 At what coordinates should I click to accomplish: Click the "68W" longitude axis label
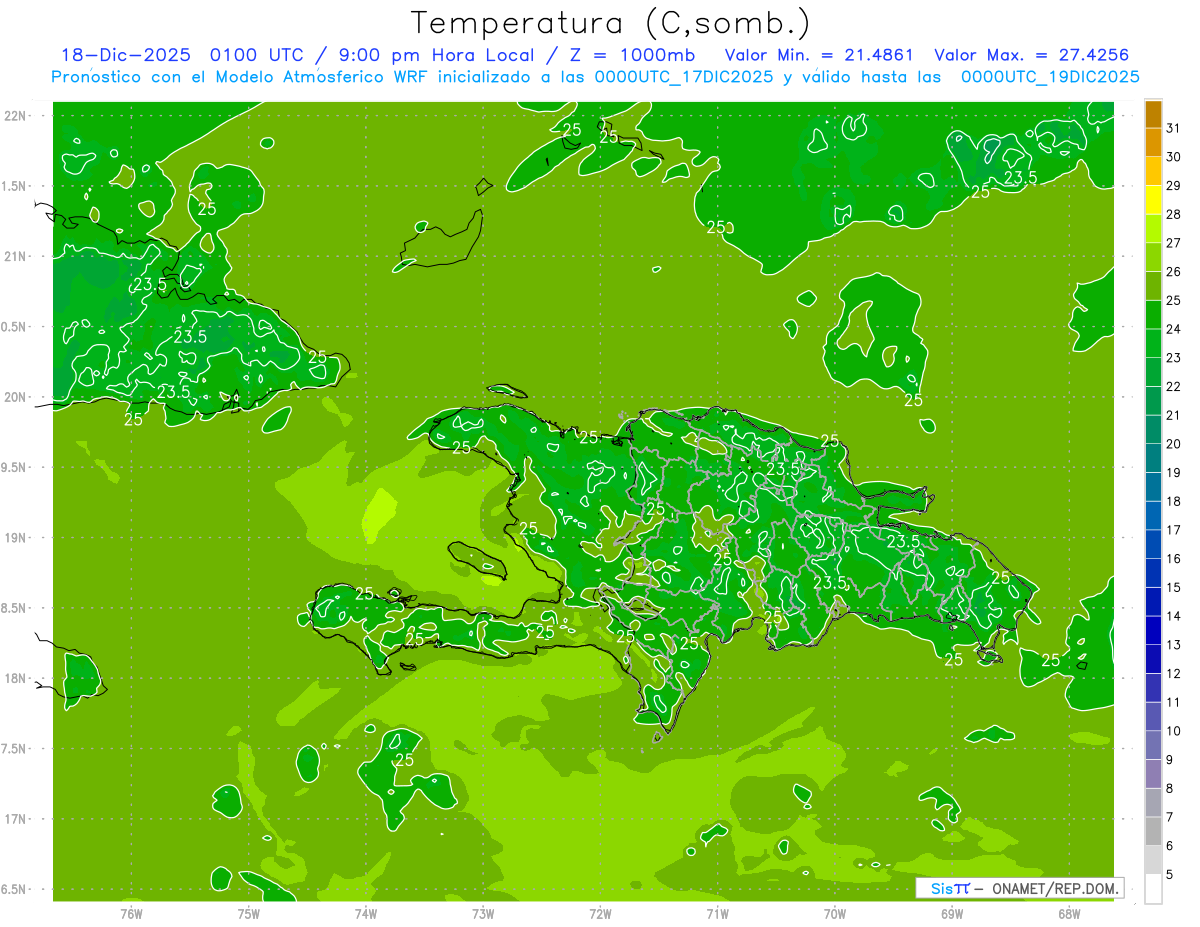(1068, 914)
